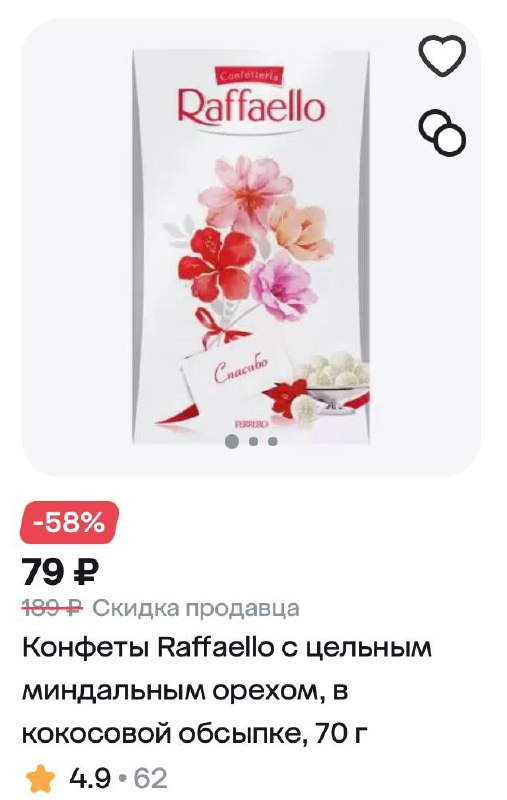Click the crossed-out old price 189 ₽
This screenshot has width=507, height=800.
point(52,608)
